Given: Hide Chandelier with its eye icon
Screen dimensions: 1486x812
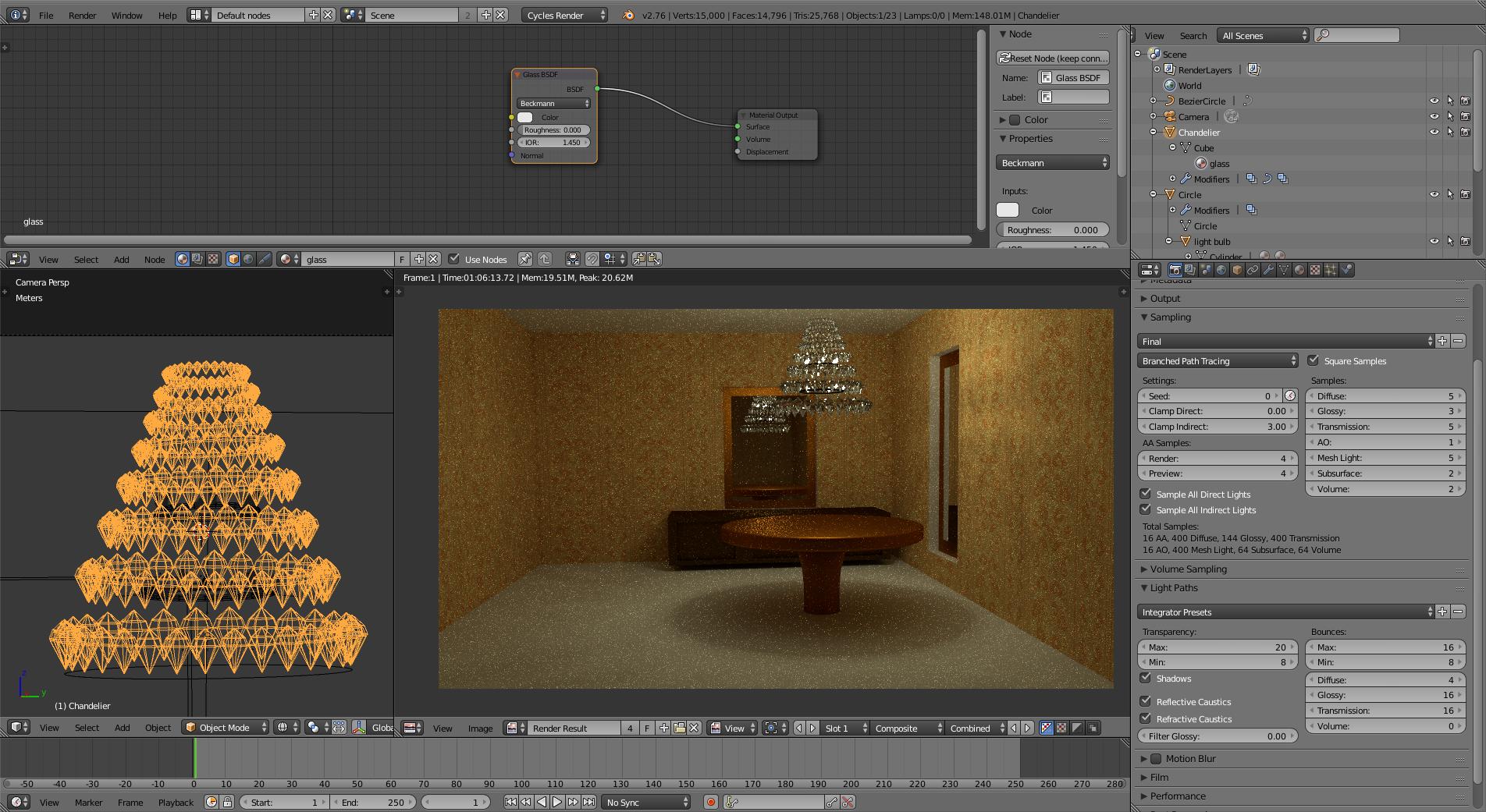Looking at the screenshot, I should (1434, 132).
